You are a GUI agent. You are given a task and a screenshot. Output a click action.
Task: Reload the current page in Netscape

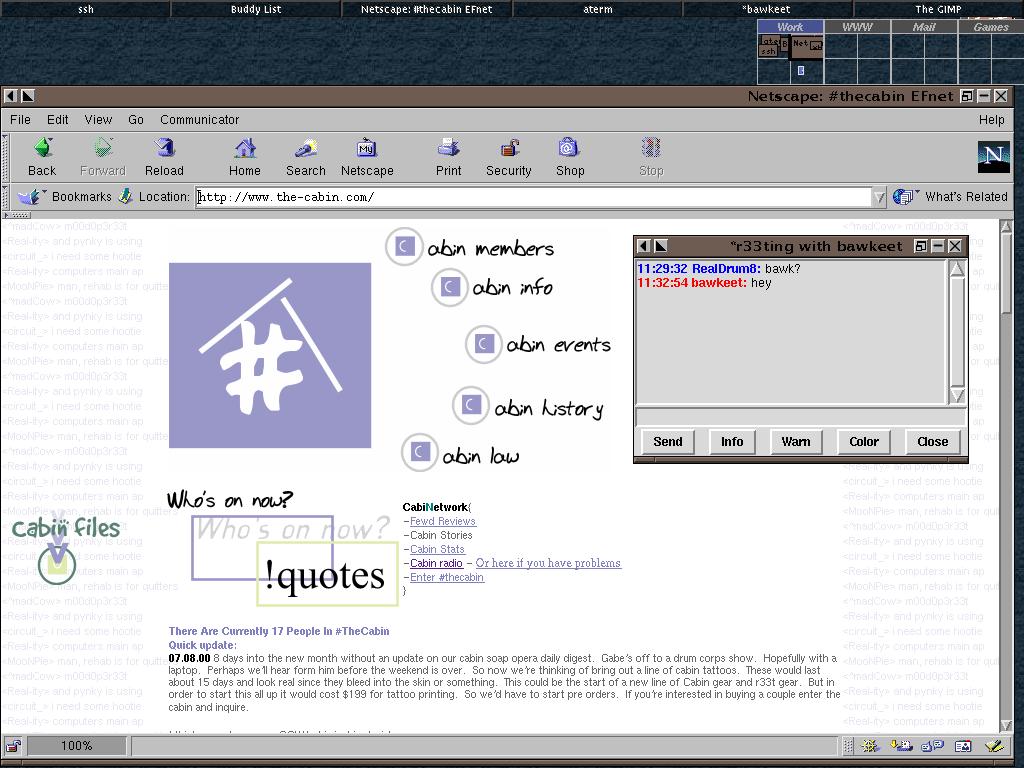pos(164,157)
